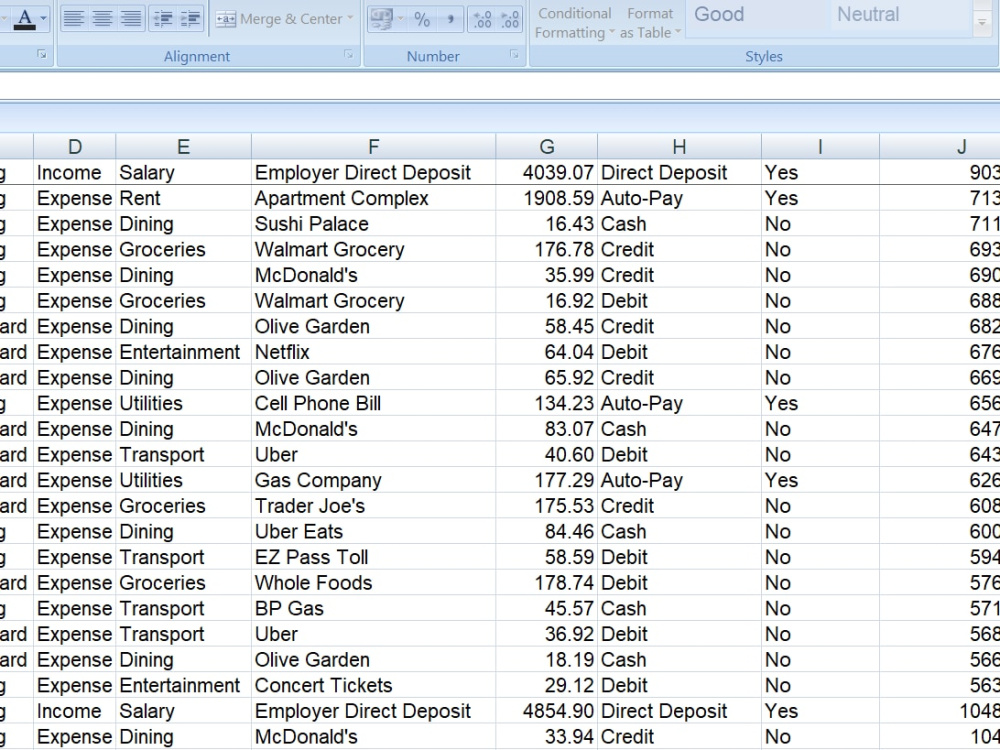Select column F header

pos(374,147)
